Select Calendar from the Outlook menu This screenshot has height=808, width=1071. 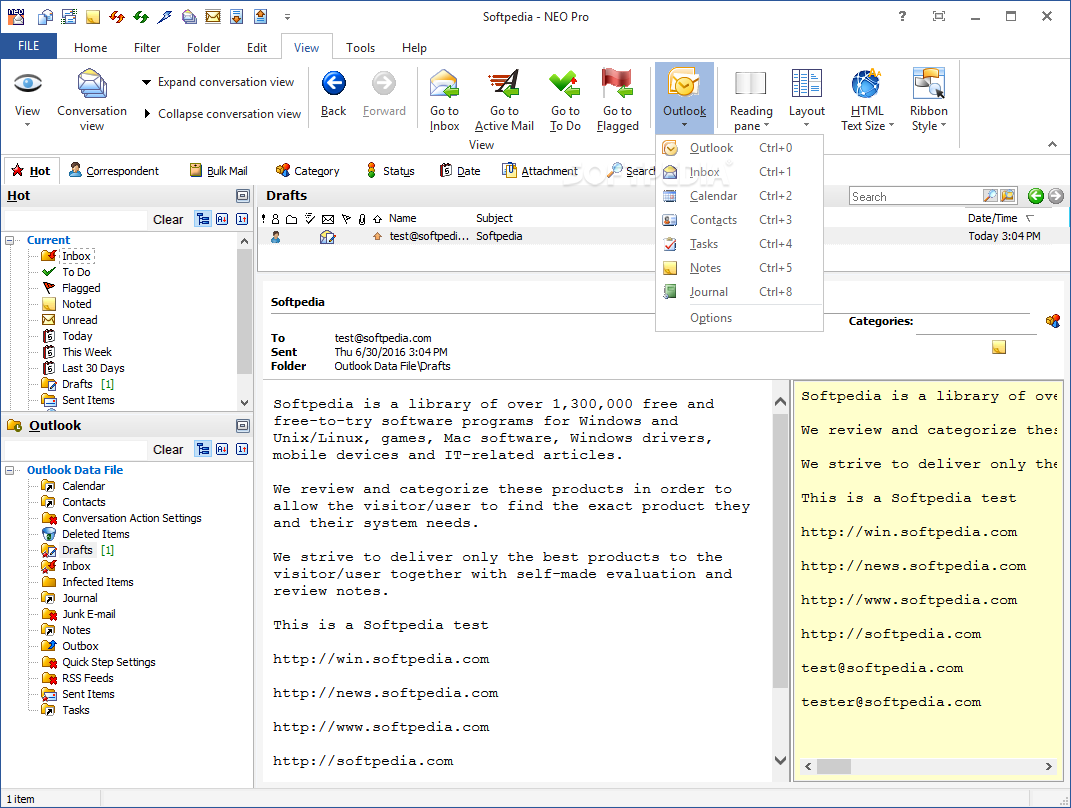click(739, 196)
